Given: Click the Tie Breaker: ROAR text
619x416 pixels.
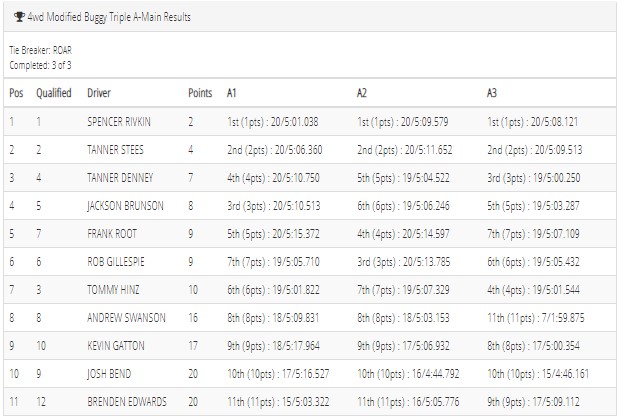Looking at the screenshot, I should click(41, 51).
